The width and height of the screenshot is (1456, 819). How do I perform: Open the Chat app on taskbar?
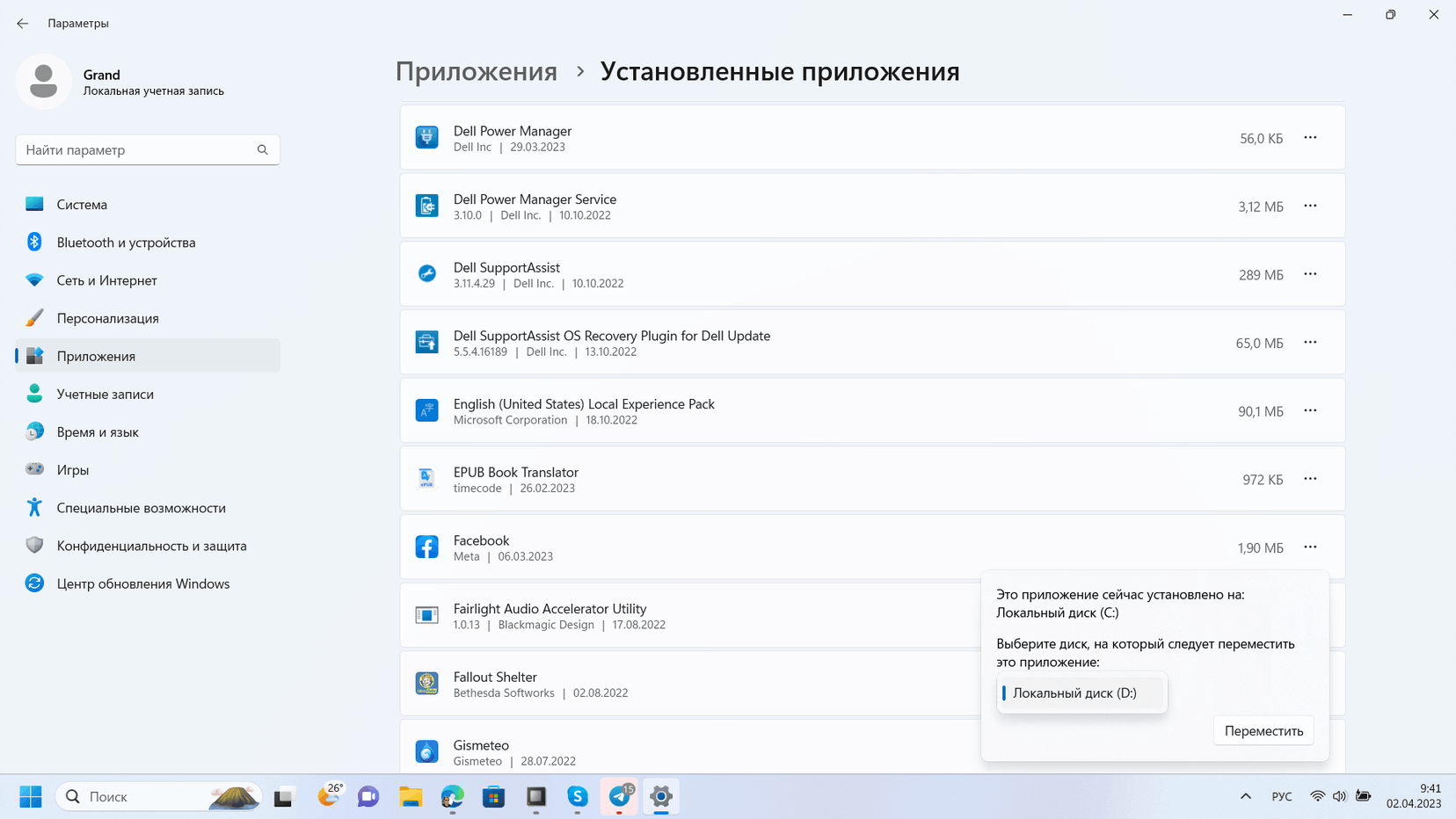(x=368, y=796)
